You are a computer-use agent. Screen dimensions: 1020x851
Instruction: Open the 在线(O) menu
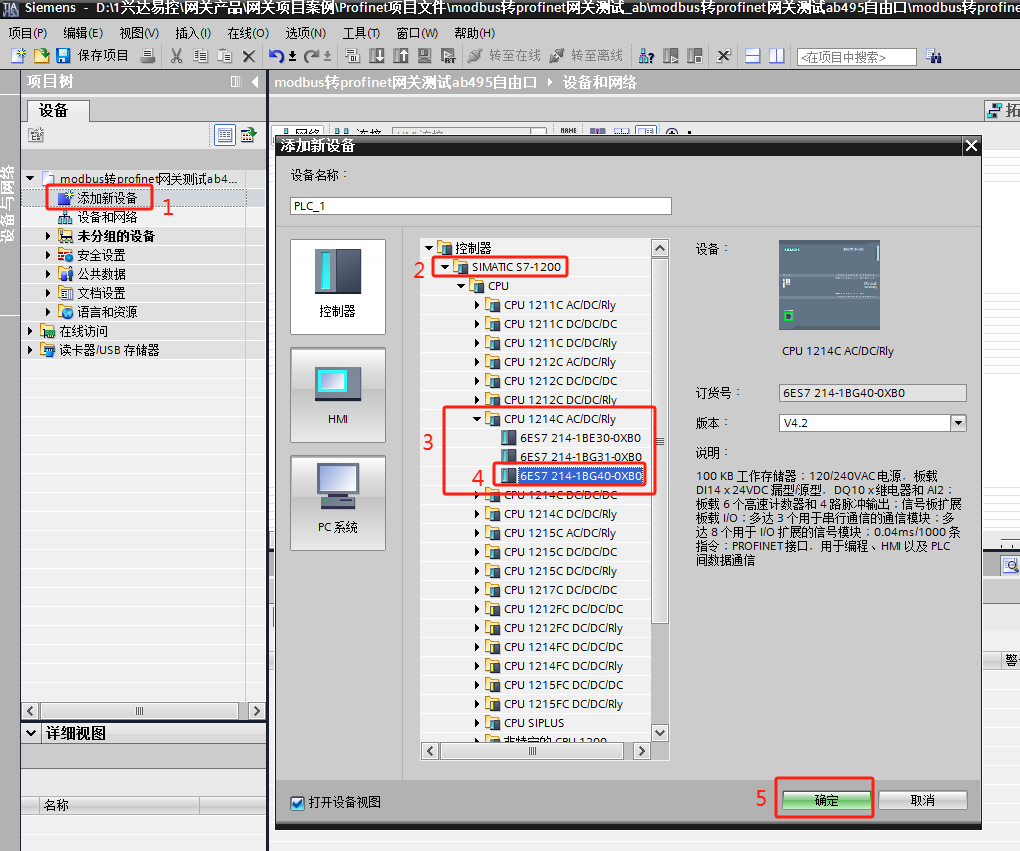(x=248, y=33)
